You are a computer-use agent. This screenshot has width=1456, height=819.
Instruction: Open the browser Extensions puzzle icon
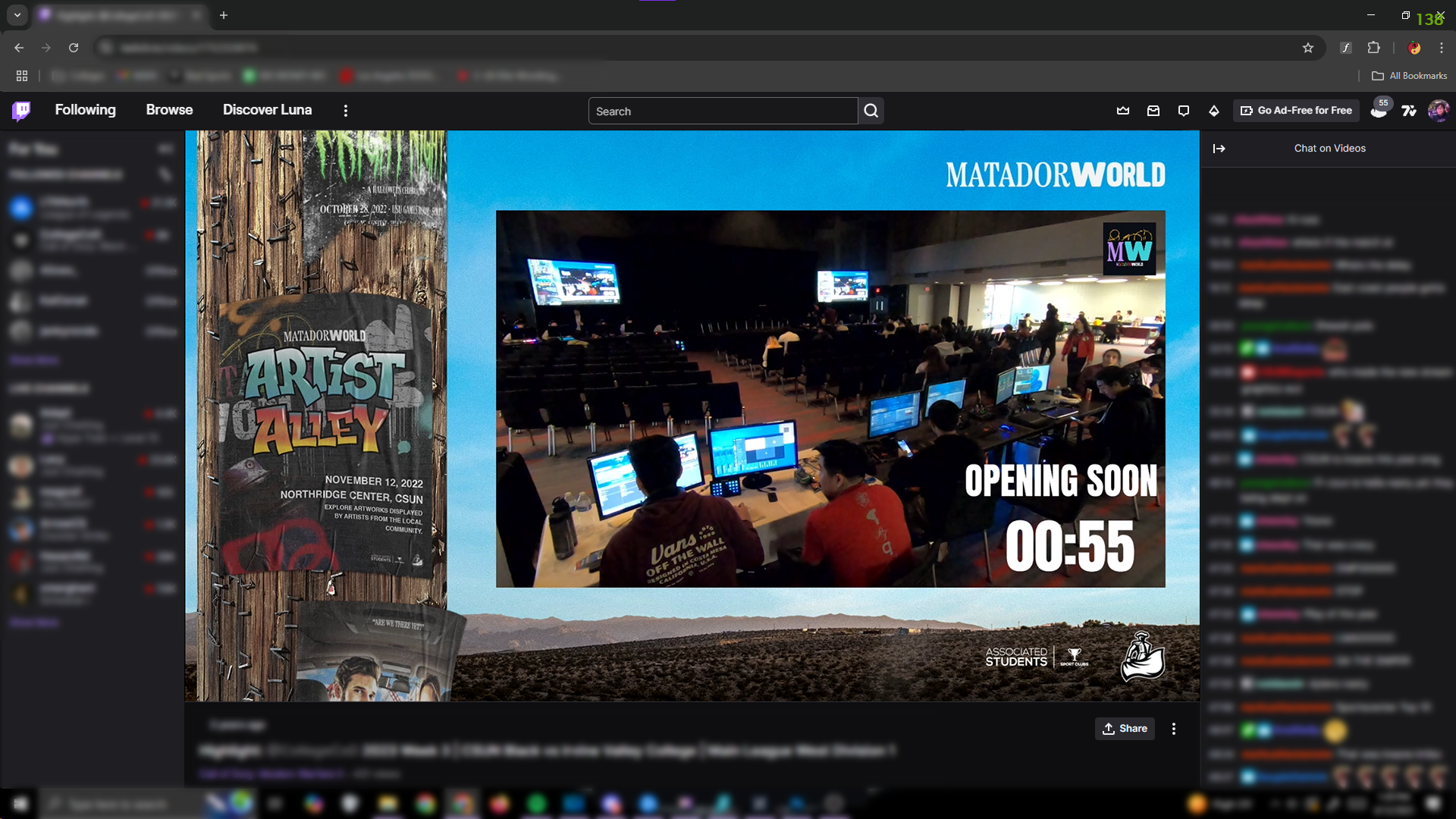click(1373, 48)
